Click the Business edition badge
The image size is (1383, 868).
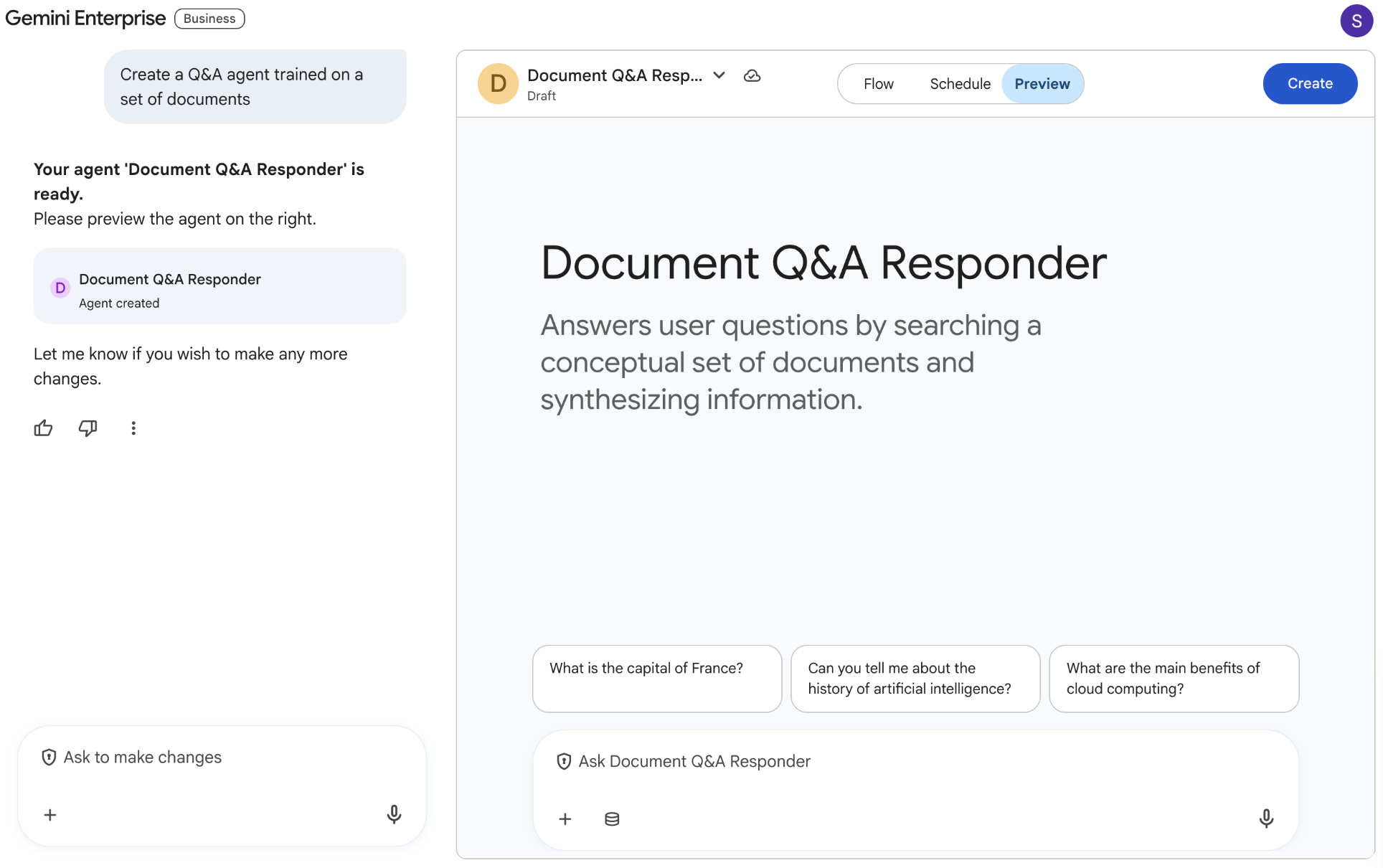[209, 19]
